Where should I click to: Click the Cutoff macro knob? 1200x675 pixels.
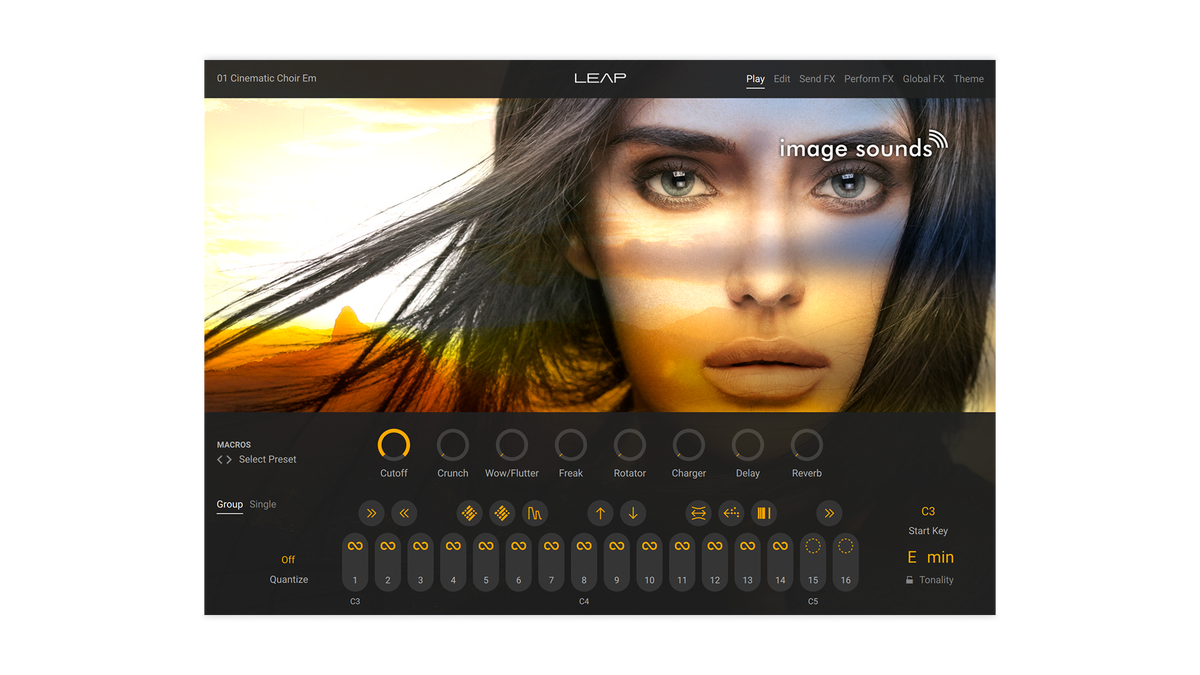click(394, 445)
